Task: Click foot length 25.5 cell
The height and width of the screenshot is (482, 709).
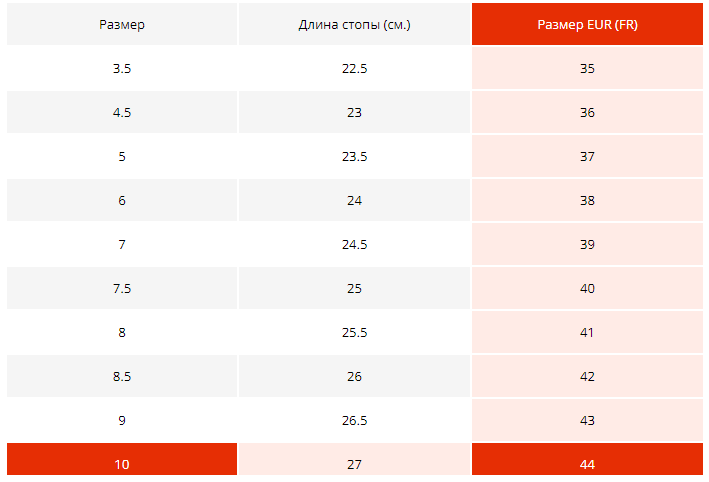Action: (354, 333)
